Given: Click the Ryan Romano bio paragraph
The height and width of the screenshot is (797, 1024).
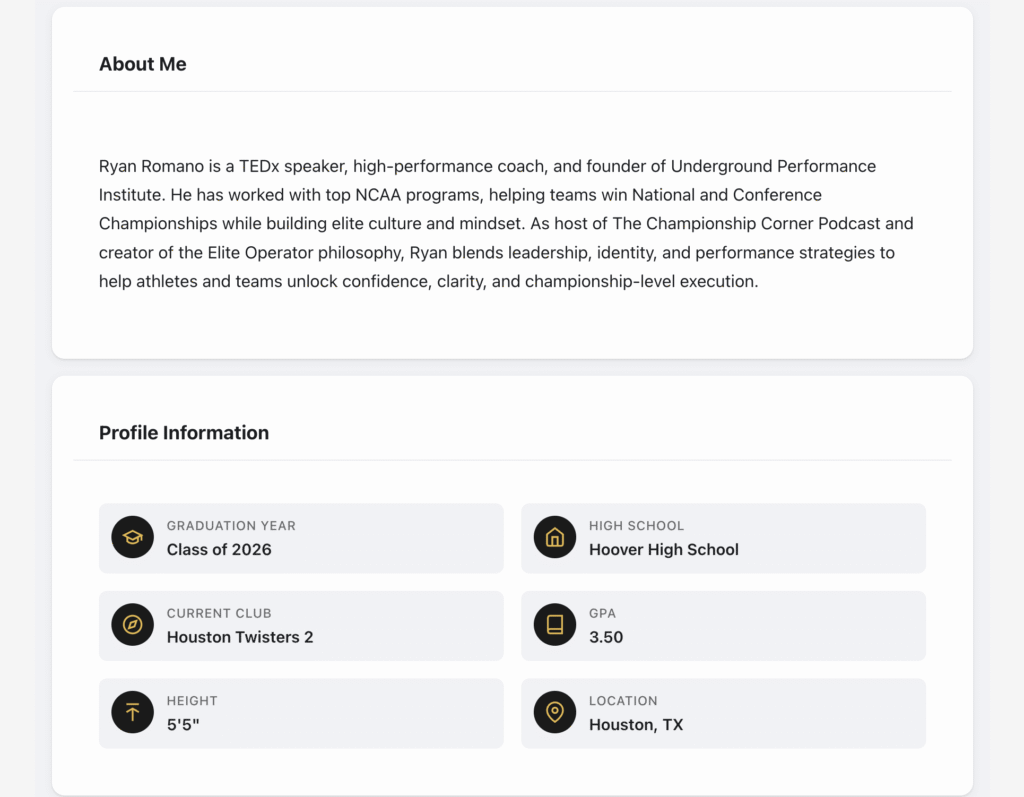Looking at the screenshot, I should click(505, 223).
